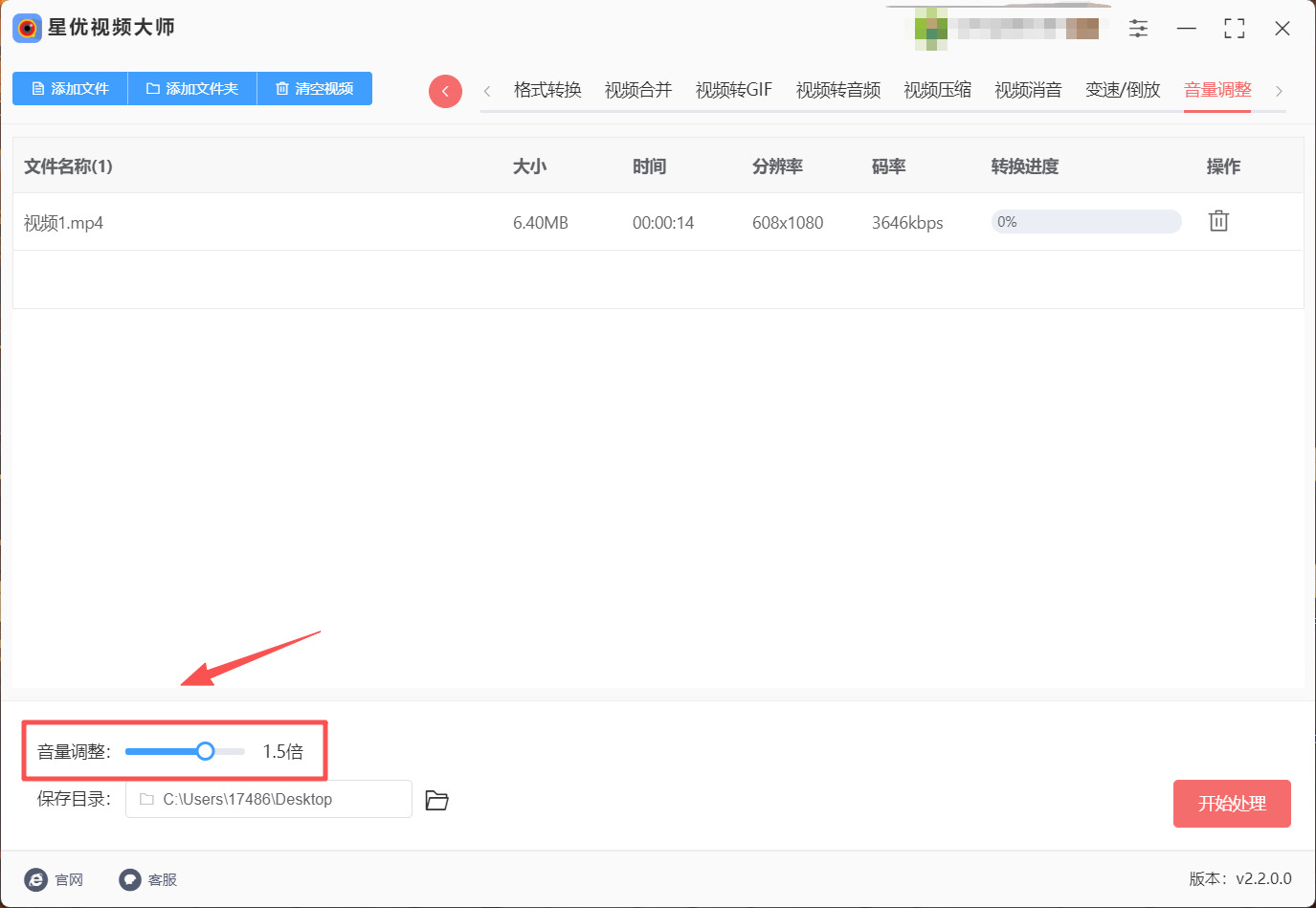Click 添加文件 button

(70, 89)
